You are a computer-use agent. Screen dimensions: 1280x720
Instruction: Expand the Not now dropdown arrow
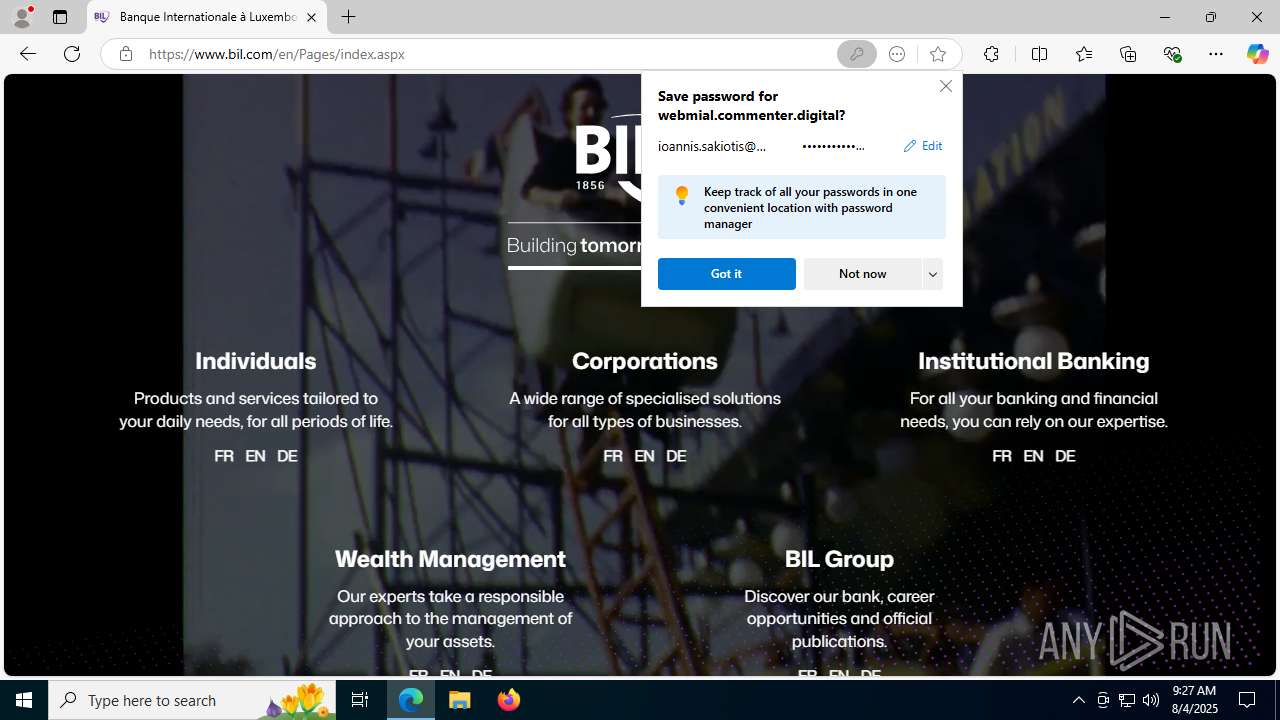933,274
